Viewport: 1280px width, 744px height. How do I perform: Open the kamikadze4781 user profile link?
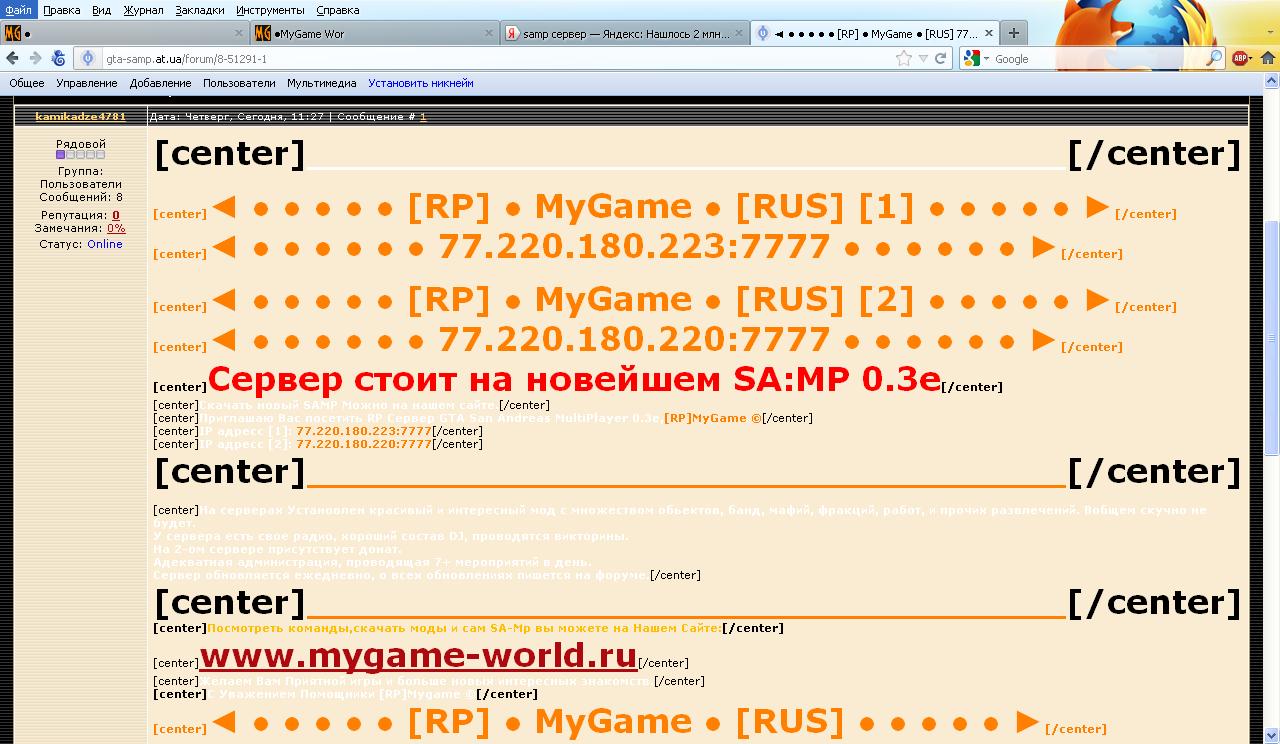click(x=81, y=117)
